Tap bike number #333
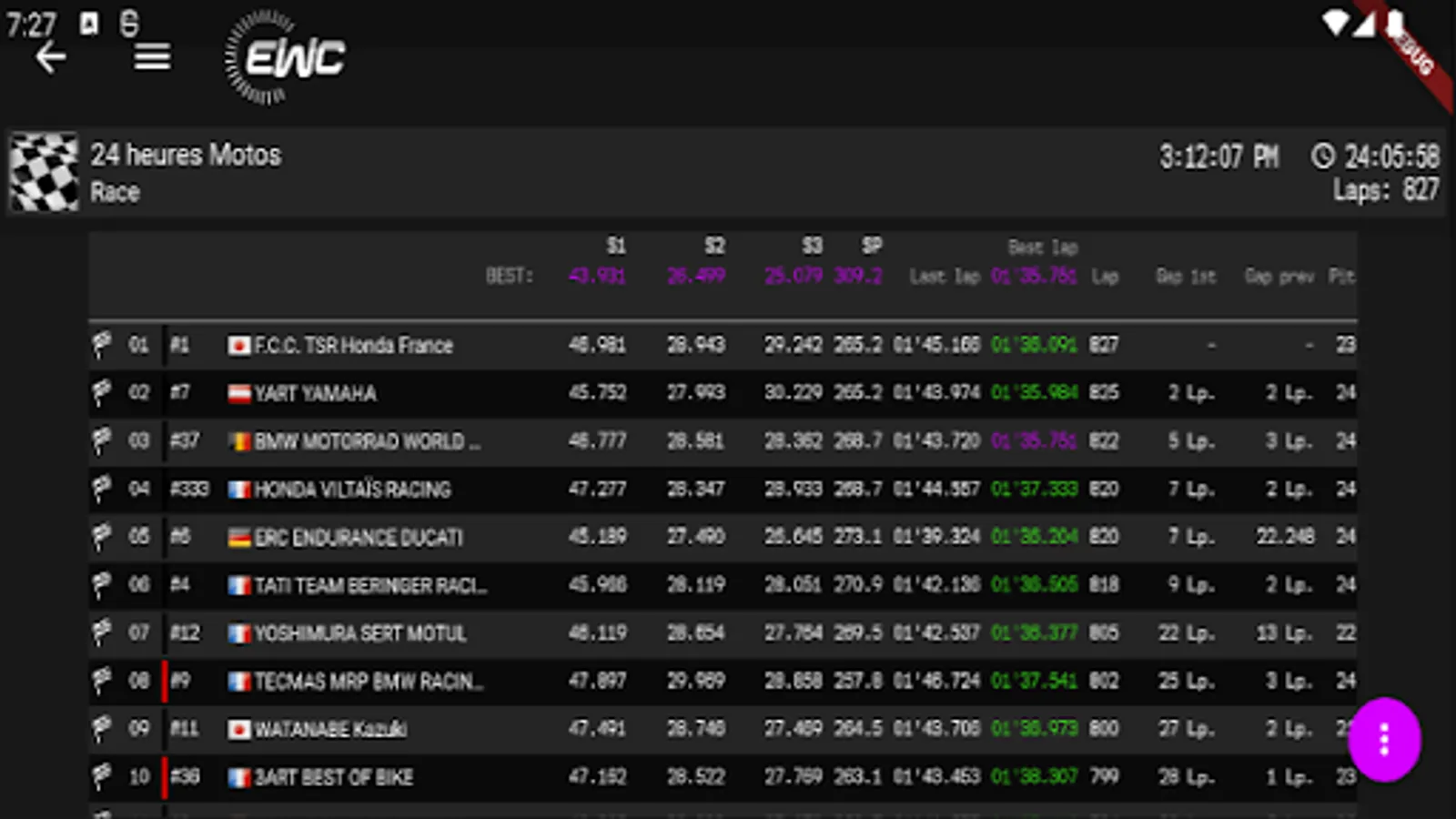Image resolution: width=1456 pixels, height=819 pixels. (x=189, y=490)
